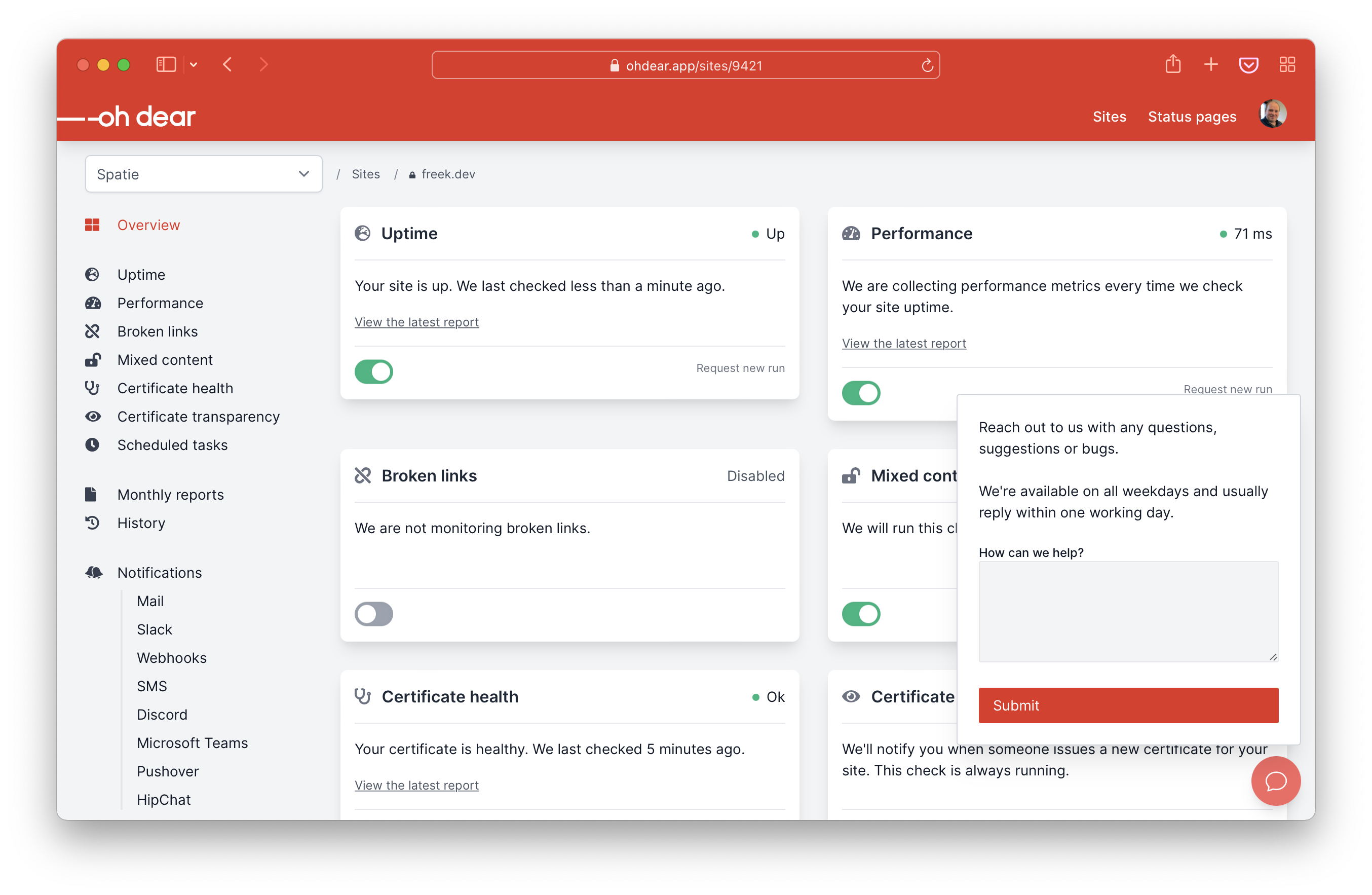
Task: Click the Broken links icon in the sidebar
Action: click(92, 331)
